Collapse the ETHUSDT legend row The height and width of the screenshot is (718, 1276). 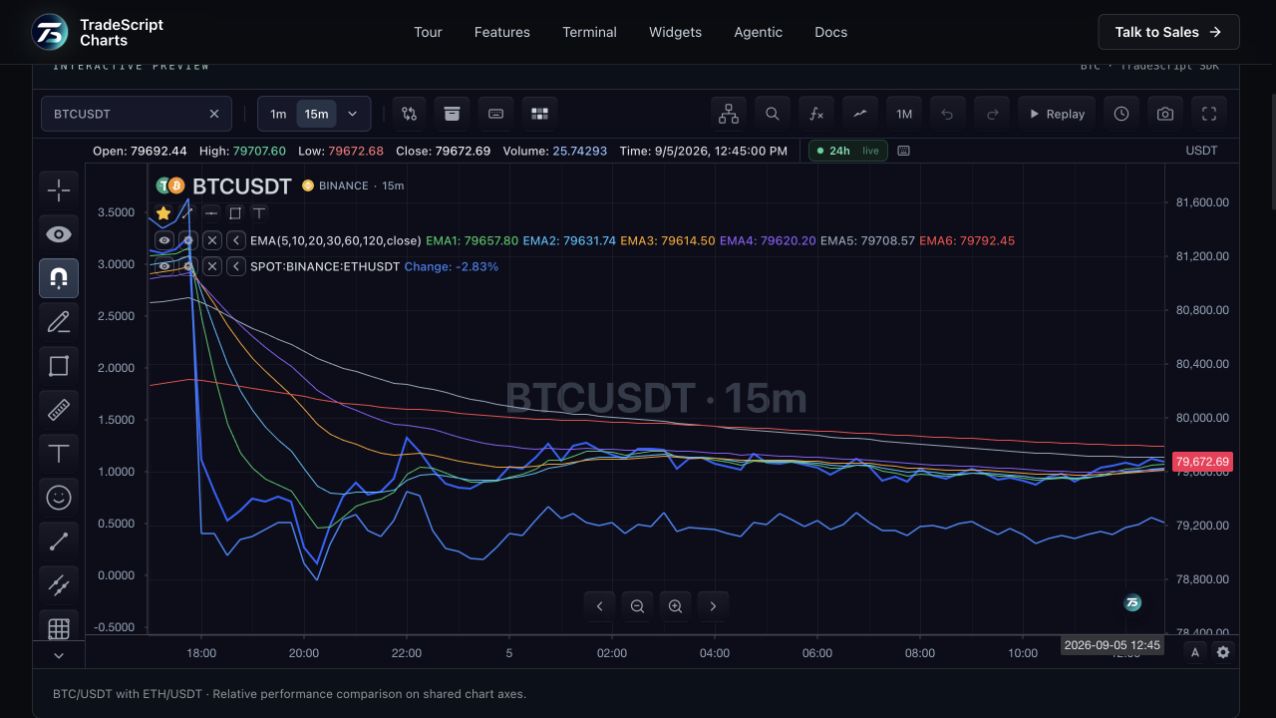coord(236,266)
